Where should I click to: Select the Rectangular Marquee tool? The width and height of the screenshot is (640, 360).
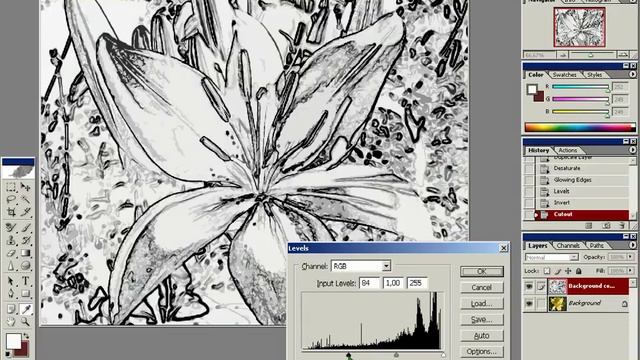pyautogui.click(x=11, y=187)
